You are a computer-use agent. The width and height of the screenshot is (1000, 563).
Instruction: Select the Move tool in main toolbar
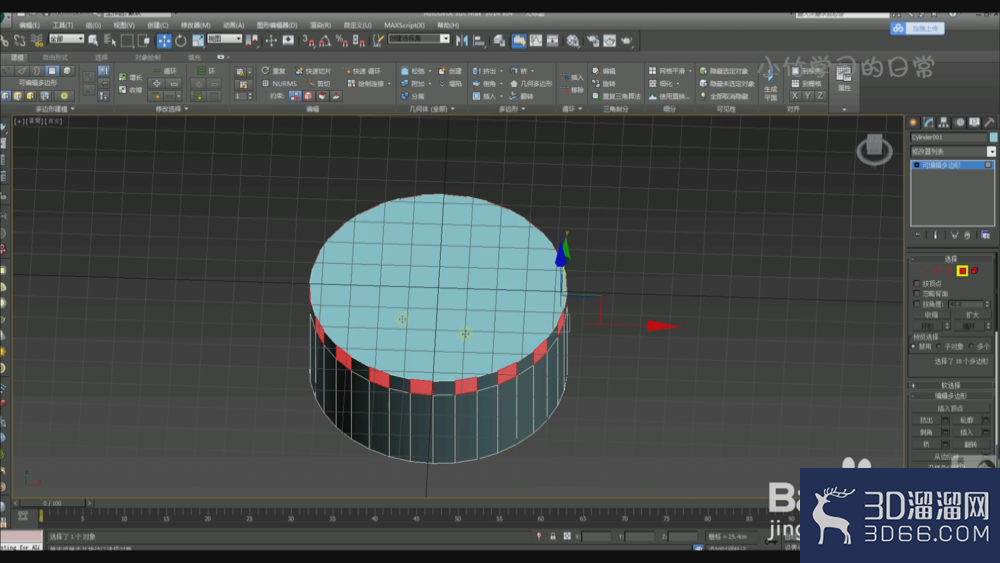pyautogui.click(x=164, y=41)
